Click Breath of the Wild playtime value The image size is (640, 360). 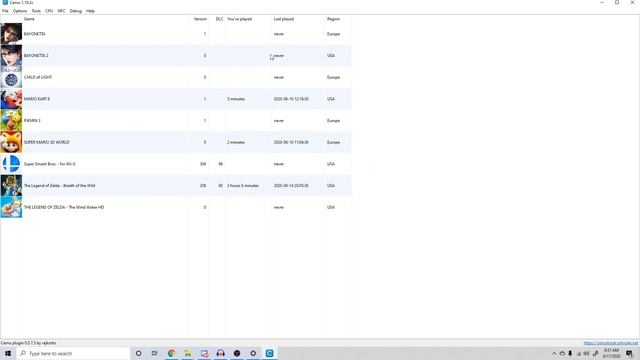click(x=243, y=185)
